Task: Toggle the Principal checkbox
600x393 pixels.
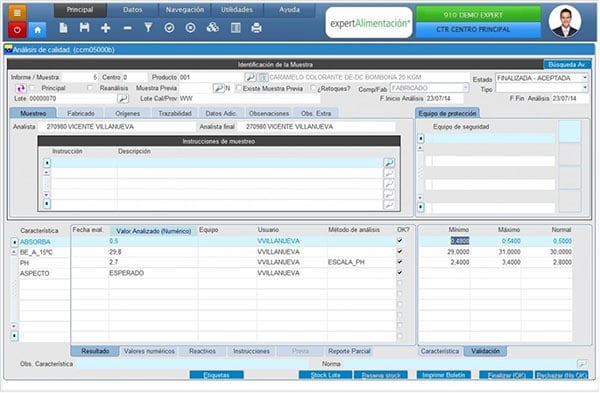Action: pyautogui.click(x=32, y=88)
